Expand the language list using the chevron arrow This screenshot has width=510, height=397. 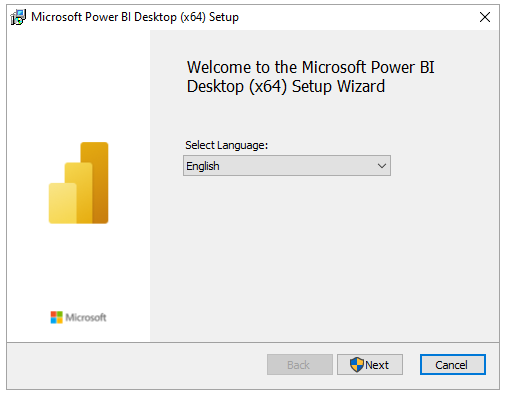click(382, 166)
